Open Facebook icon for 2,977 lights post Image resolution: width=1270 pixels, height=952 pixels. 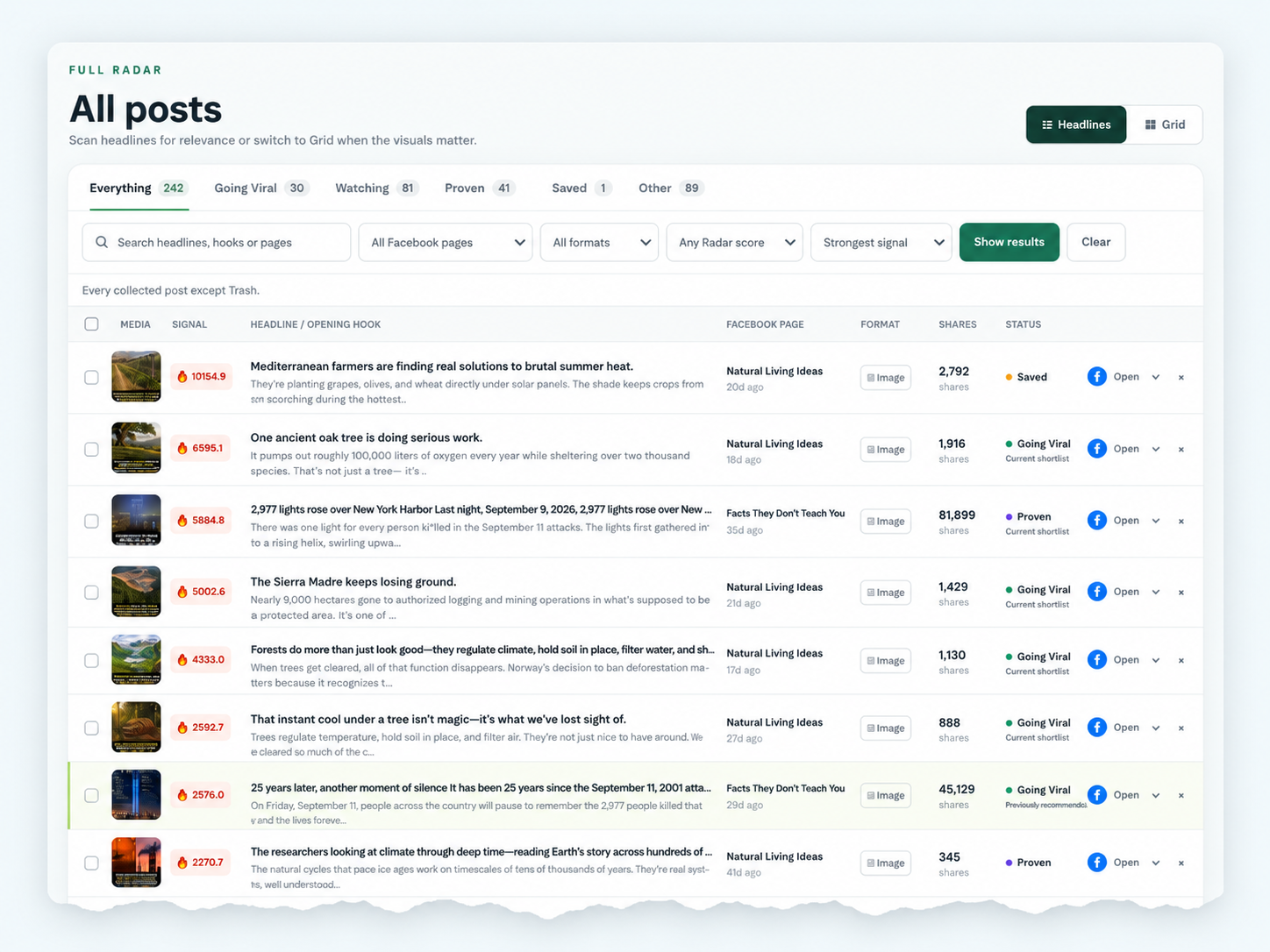click(1096, 521)
